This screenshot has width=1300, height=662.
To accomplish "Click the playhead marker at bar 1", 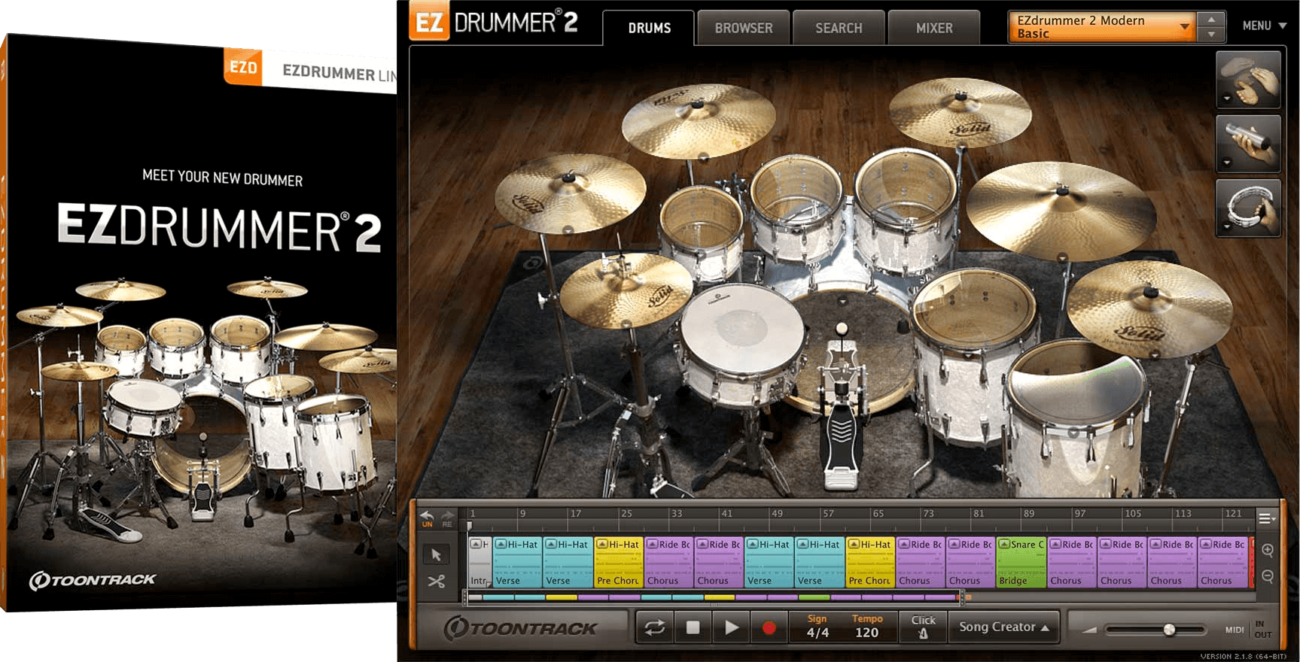I will pyautogui.click(x=469, y=525).
